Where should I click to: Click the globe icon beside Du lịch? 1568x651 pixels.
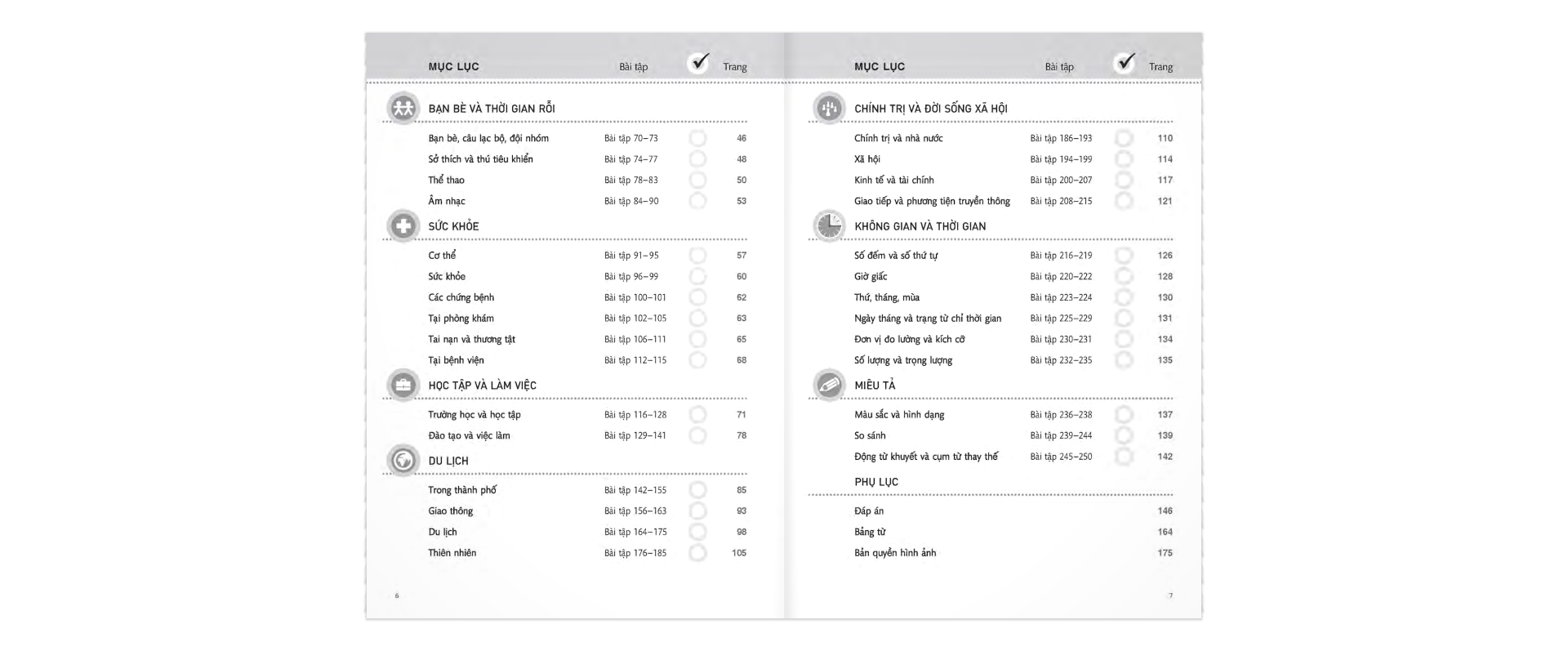coord(403,461)
